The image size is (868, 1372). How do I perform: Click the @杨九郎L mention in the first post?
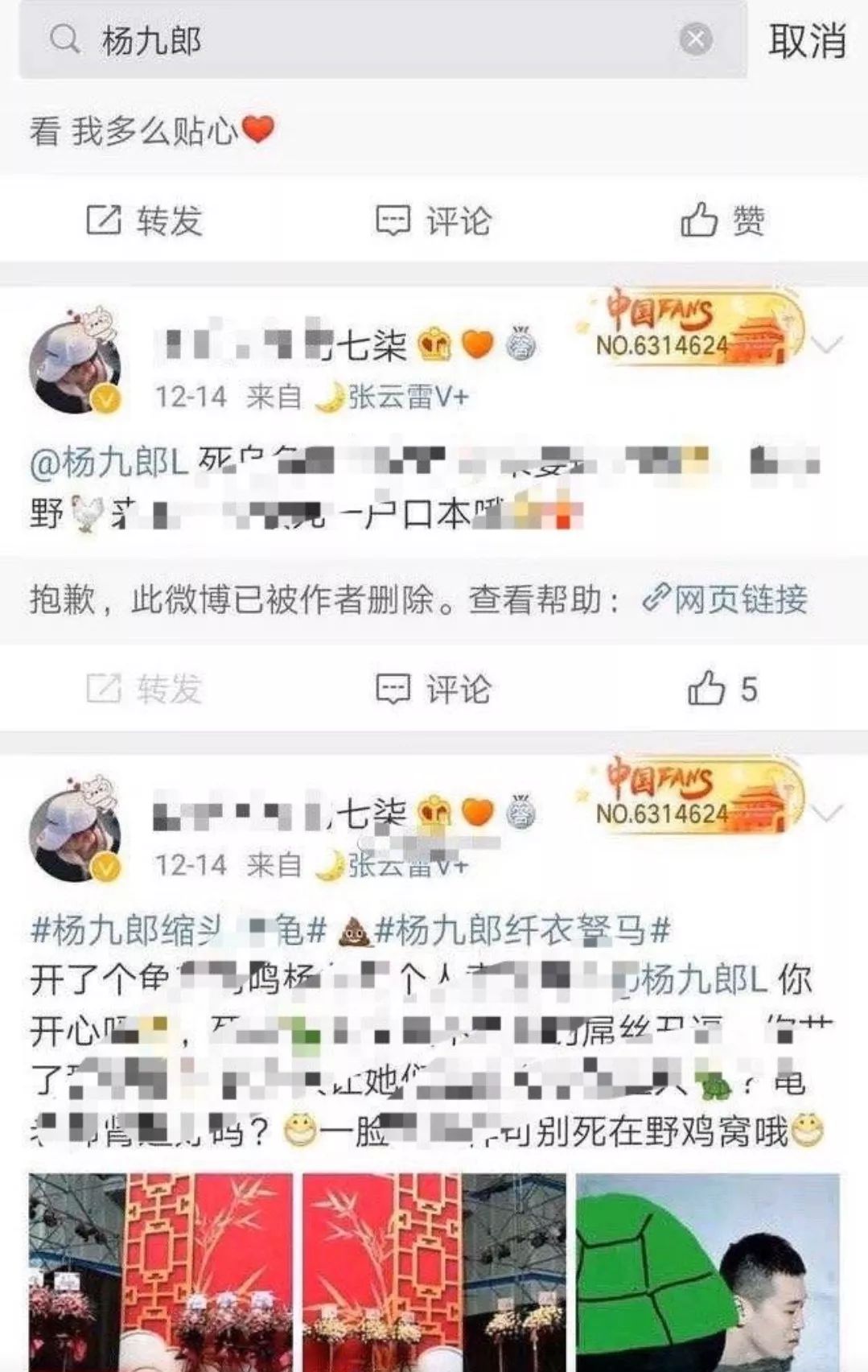(109, 463)
